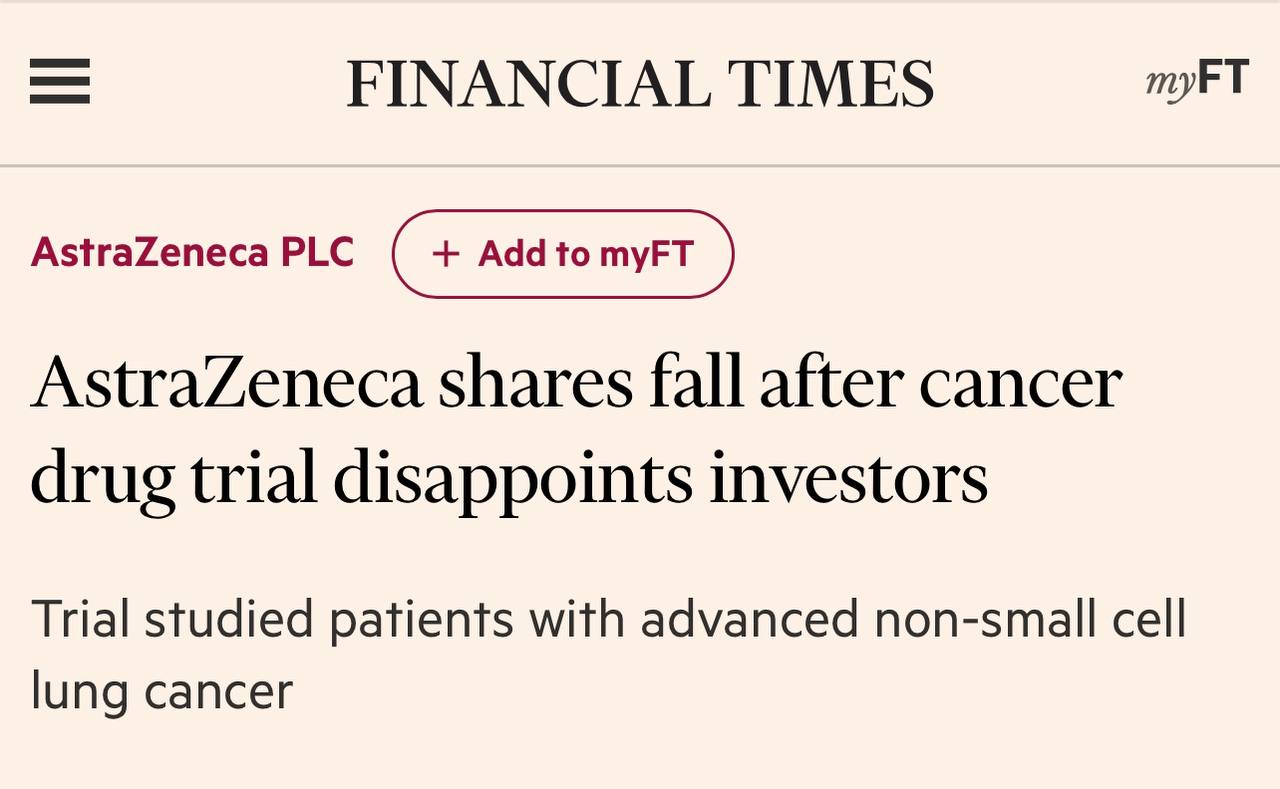Open the myFT icon at top right
The width and height of the screenshot is (1280, 789).
point(1197,81)
